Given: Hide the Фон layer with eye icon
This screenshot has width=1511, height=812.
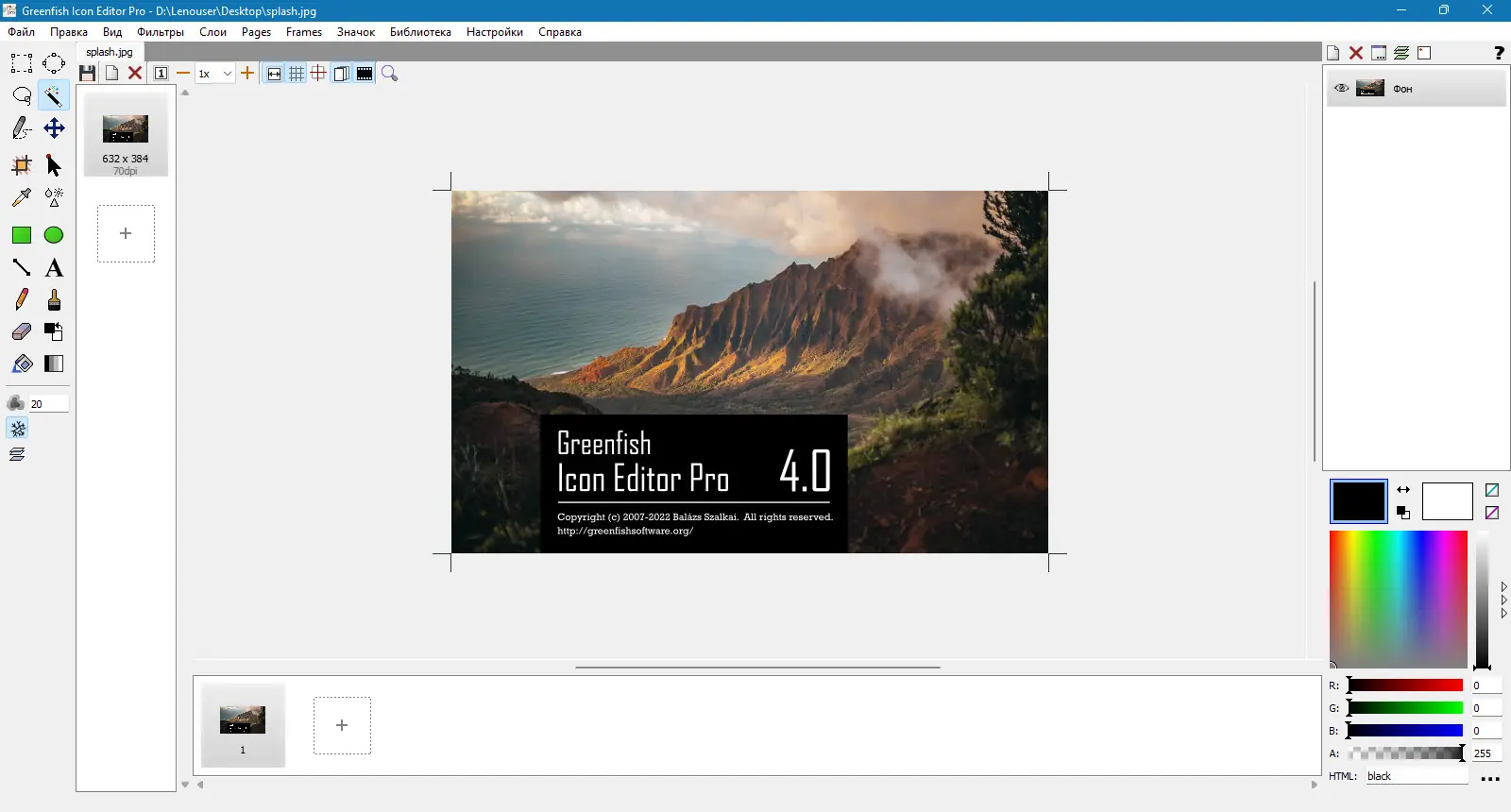Looking at the screenshot, I should point(1341,89).
